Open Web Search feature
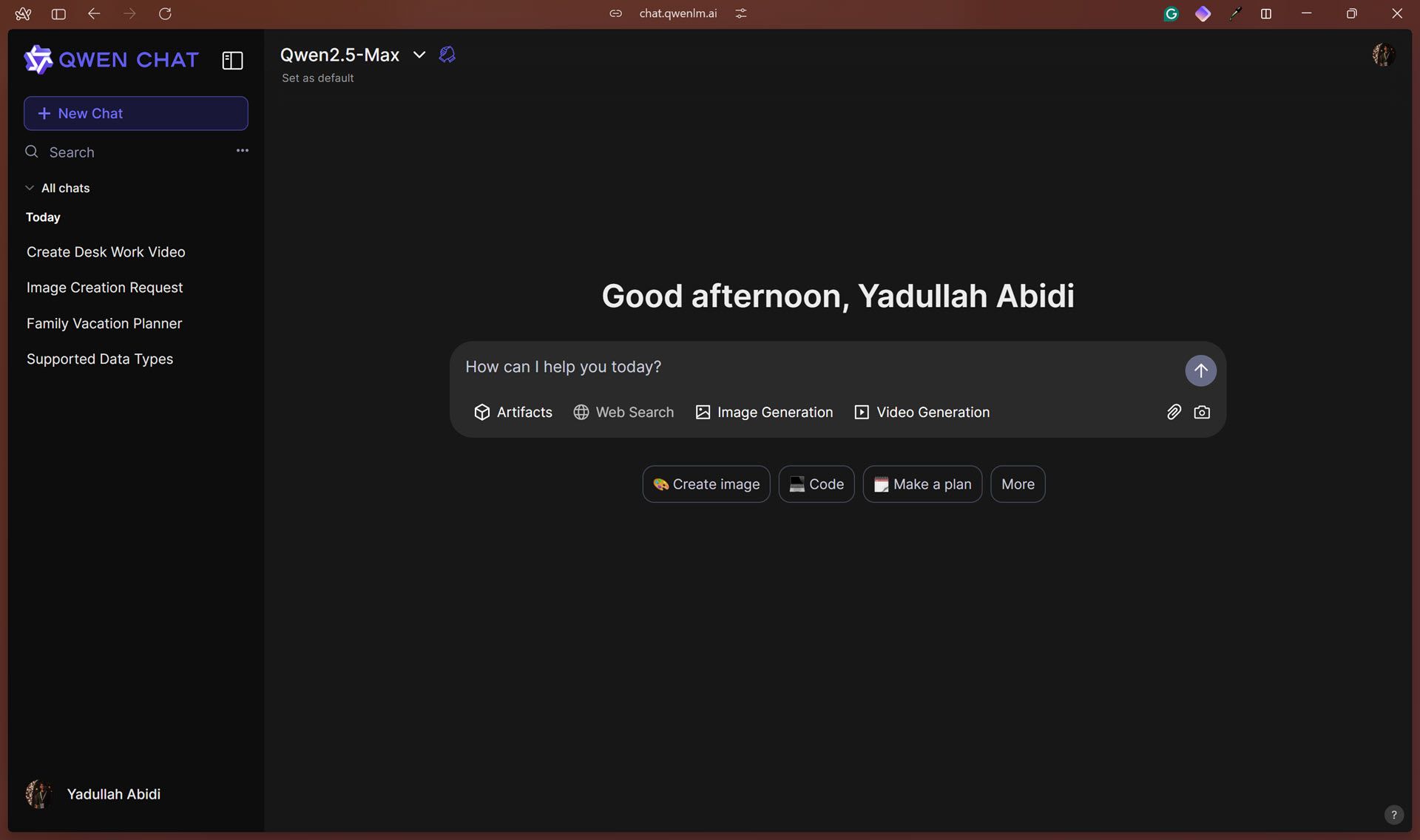Viewport: 1420px width, 840px height. [622, 411]
